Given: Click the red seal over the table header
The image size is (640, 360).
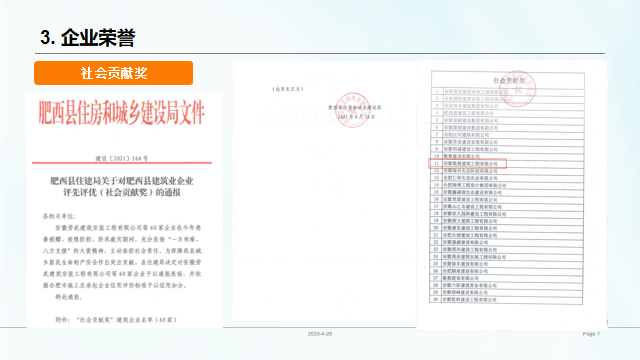Looking at the screenshot, I should tap(518, 89).
